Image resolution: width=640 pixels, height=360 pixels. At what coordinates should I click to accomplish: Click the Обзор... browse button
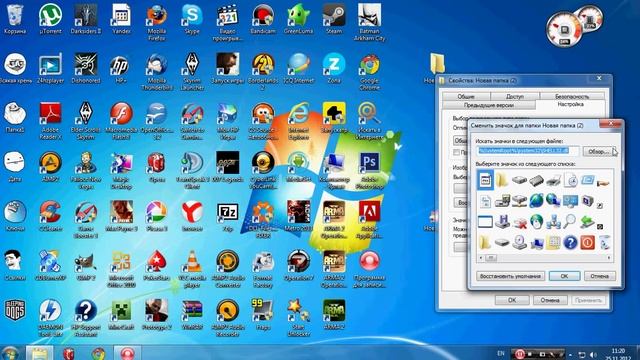598,151
